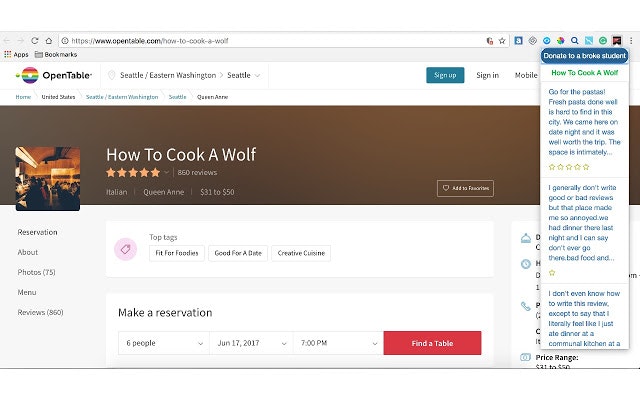Viewport: 640px width, 400px height.
Task: Select the 'Good For A Date' tag
Action: click(238, 253)
